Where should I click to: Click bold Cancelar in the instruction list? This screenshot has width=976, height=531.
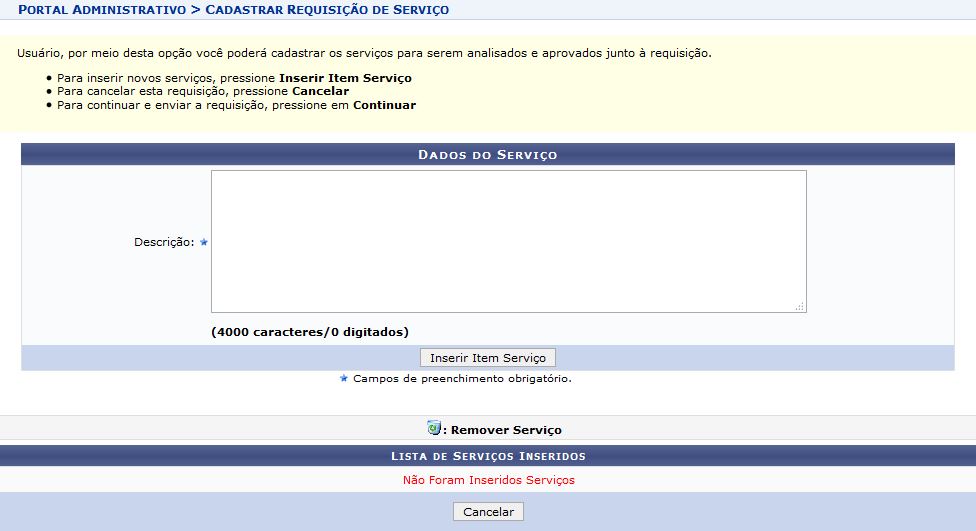point(320,91)
